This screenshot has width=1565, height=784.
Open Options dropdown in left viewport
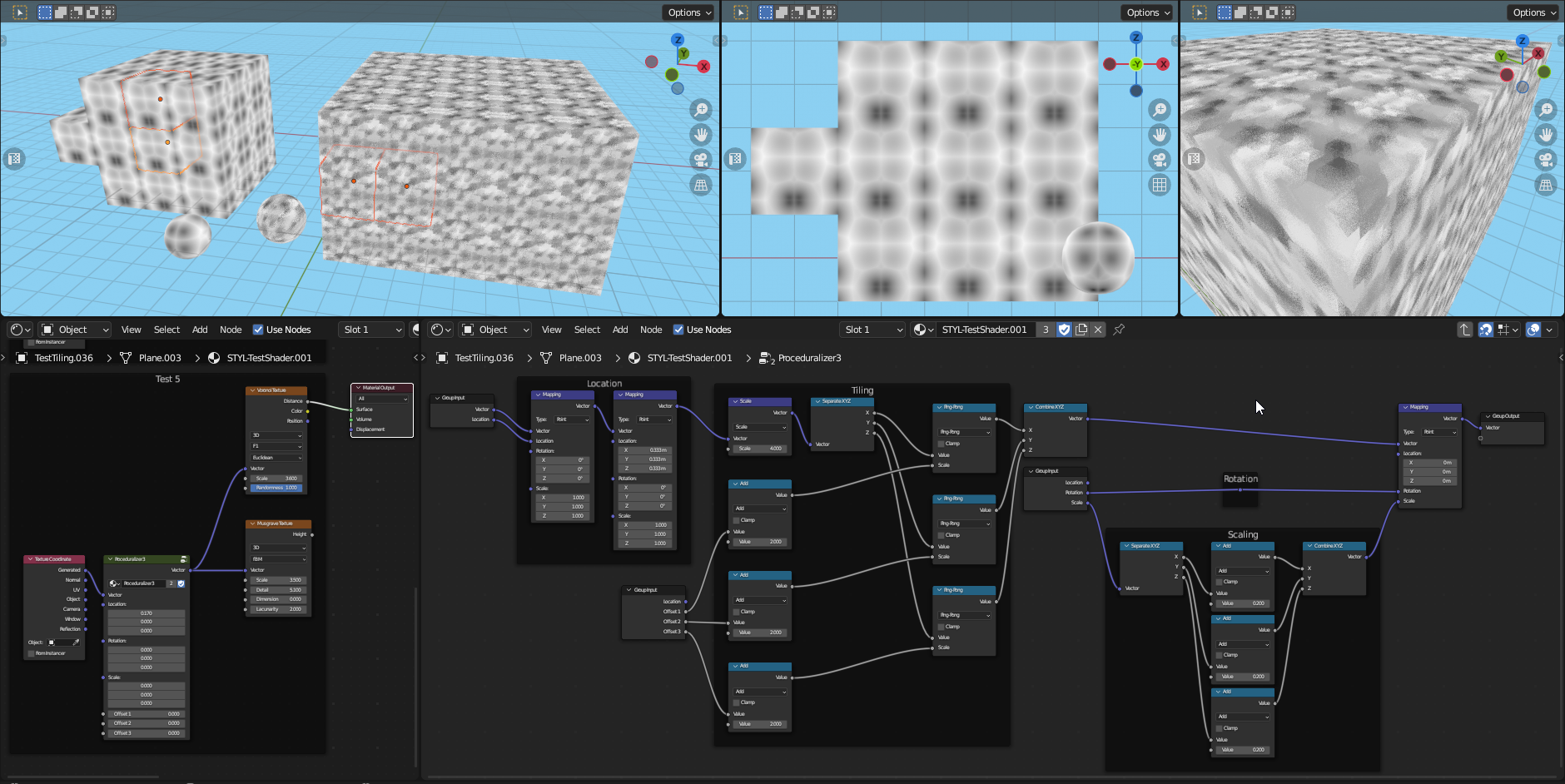(689, 12)
